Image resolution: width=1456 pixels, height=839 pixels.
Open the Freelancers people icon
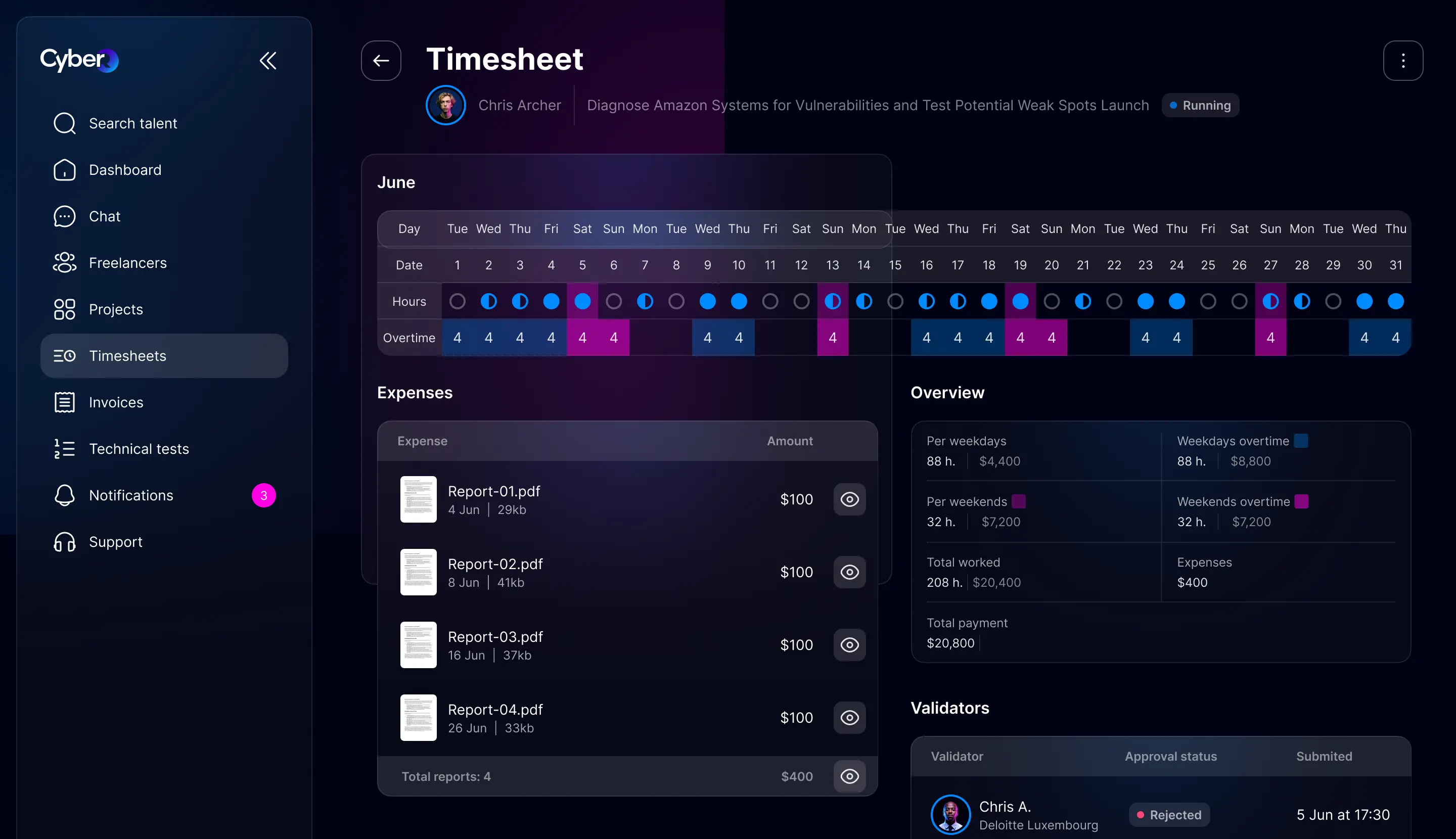tap(65, 263)
